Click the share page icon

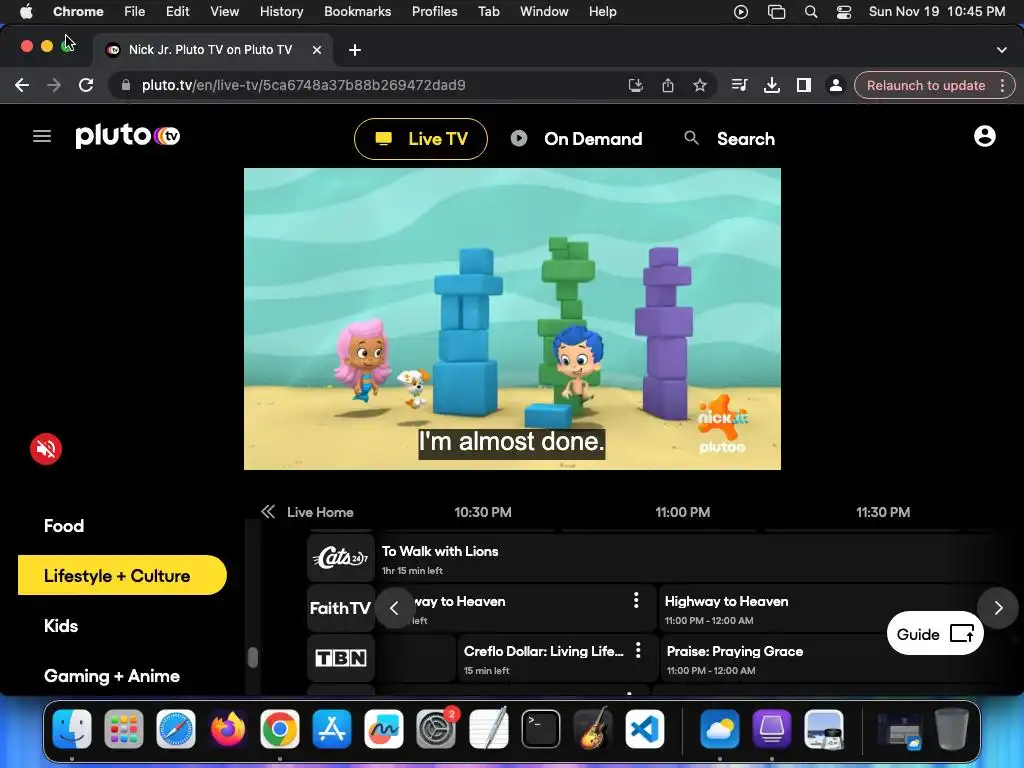(667, 85)
